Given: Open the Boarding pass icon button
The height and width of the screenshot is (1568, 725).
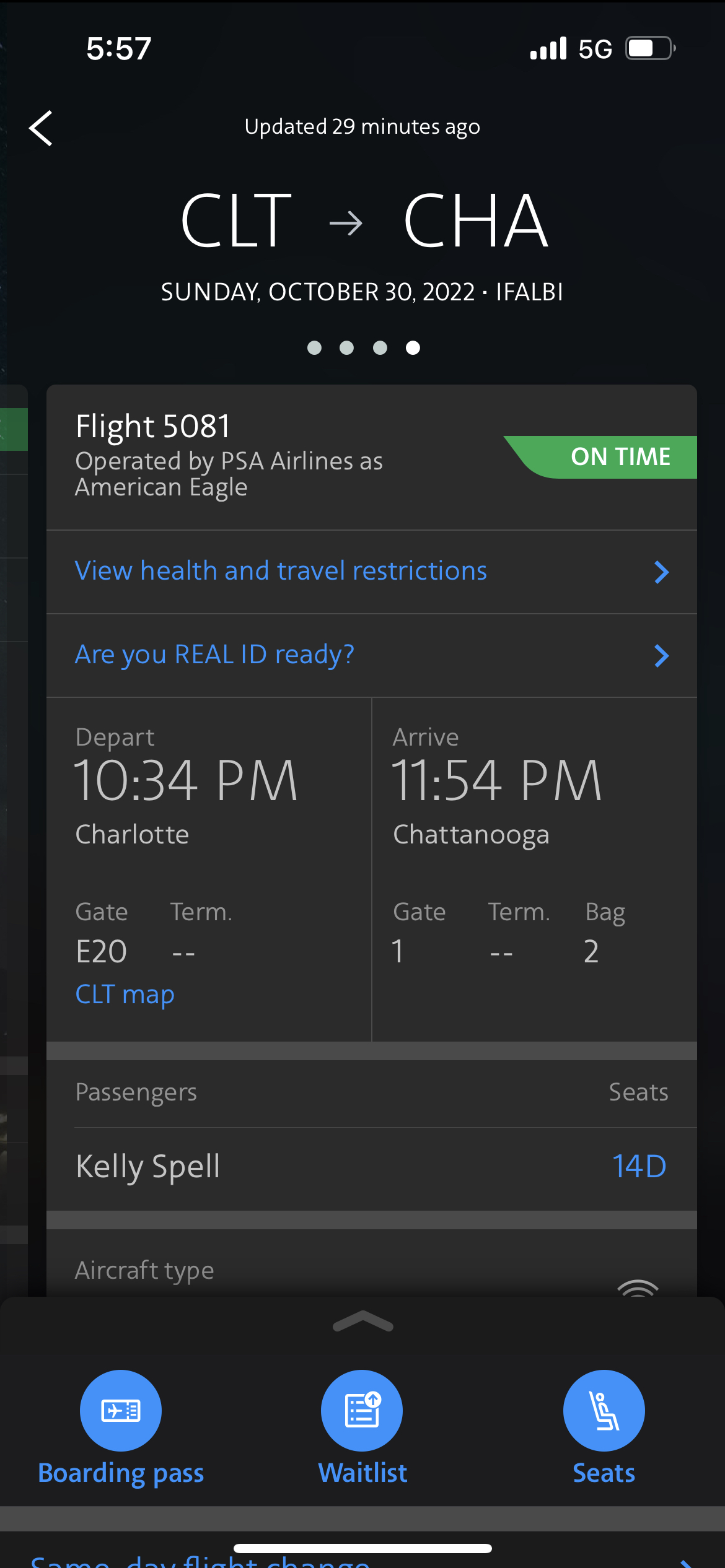Looking at the screenshot, I should pos(121,1410).
